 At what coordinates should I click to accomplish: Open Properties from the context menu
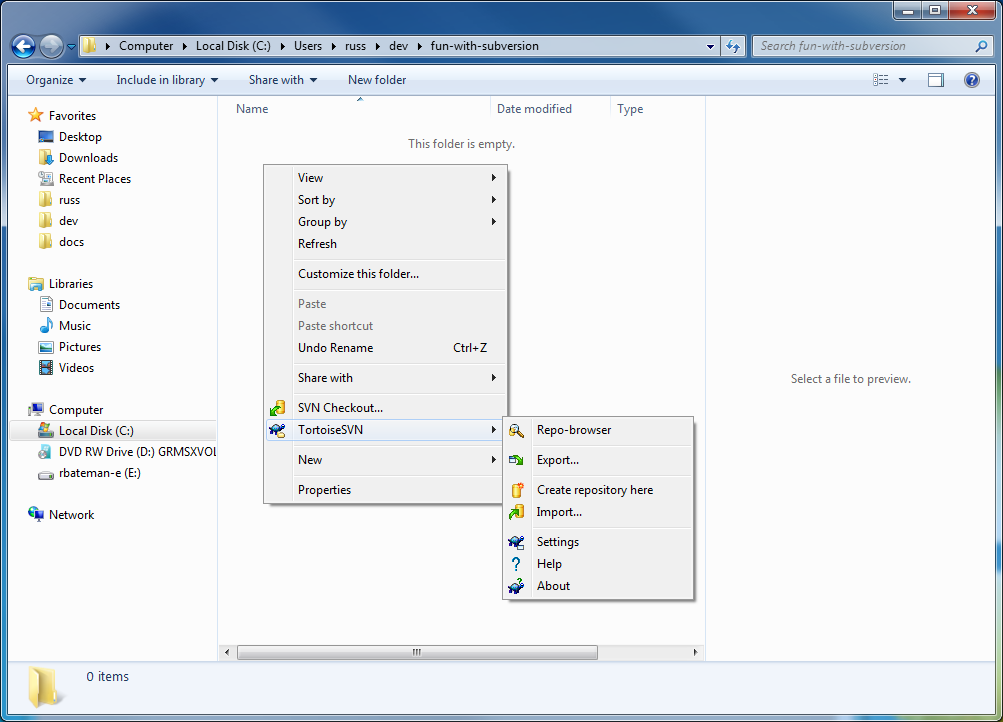(385, 490)
